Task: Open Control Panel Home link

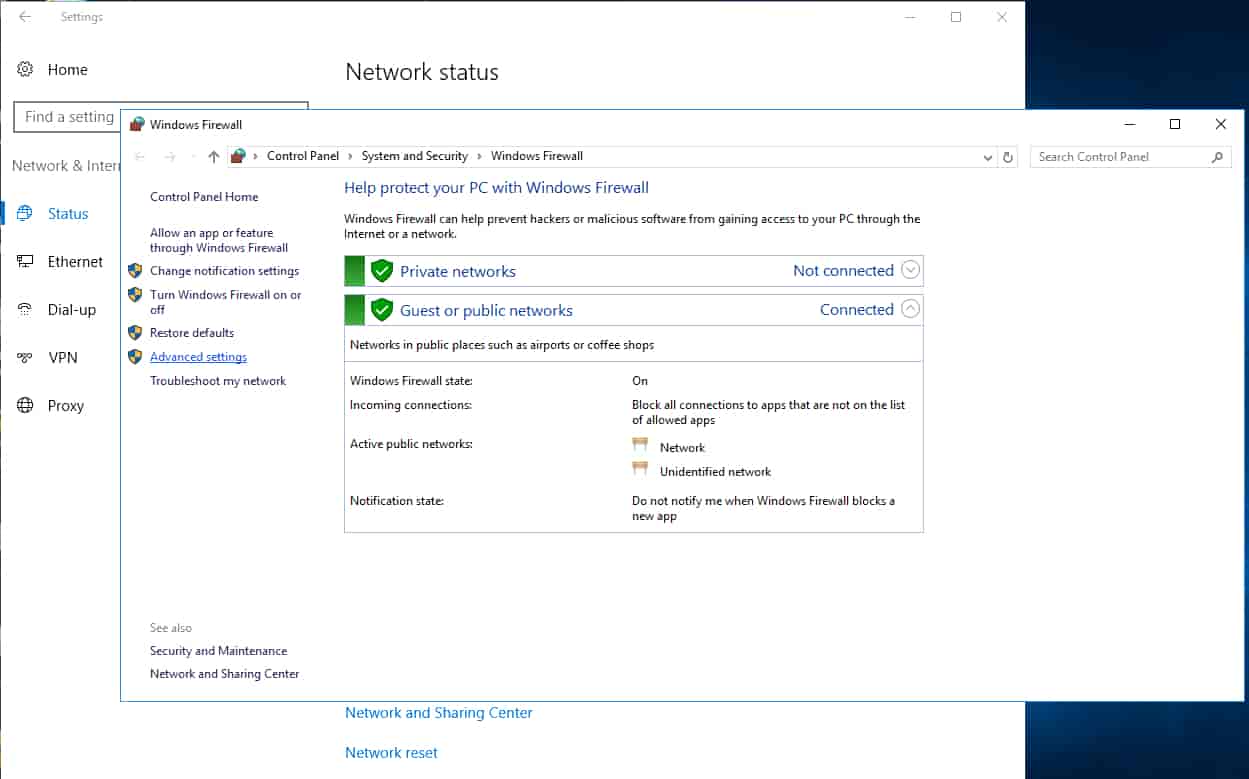Action: [204, 197]
